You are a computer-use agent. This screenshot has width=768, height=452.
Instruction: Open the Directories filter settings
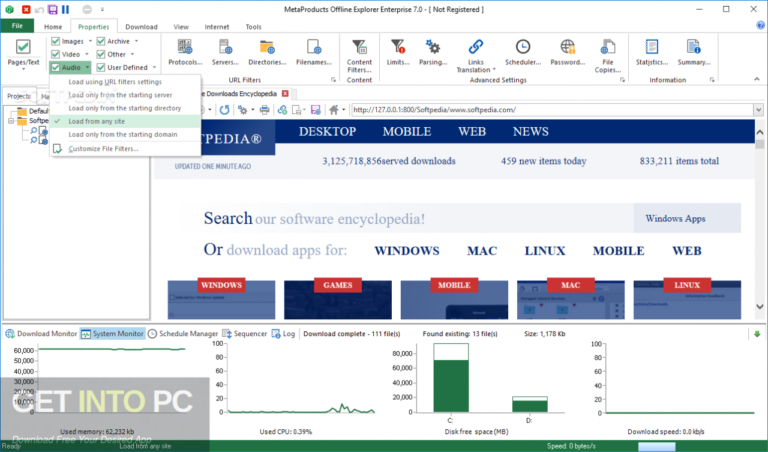pos(267,52)
